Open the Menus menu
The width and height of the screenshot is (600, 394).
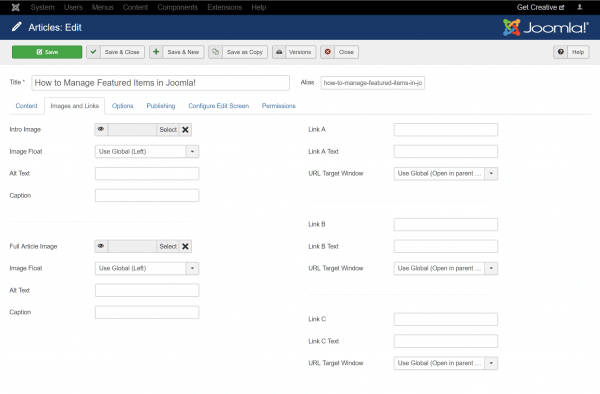(103, 7)
